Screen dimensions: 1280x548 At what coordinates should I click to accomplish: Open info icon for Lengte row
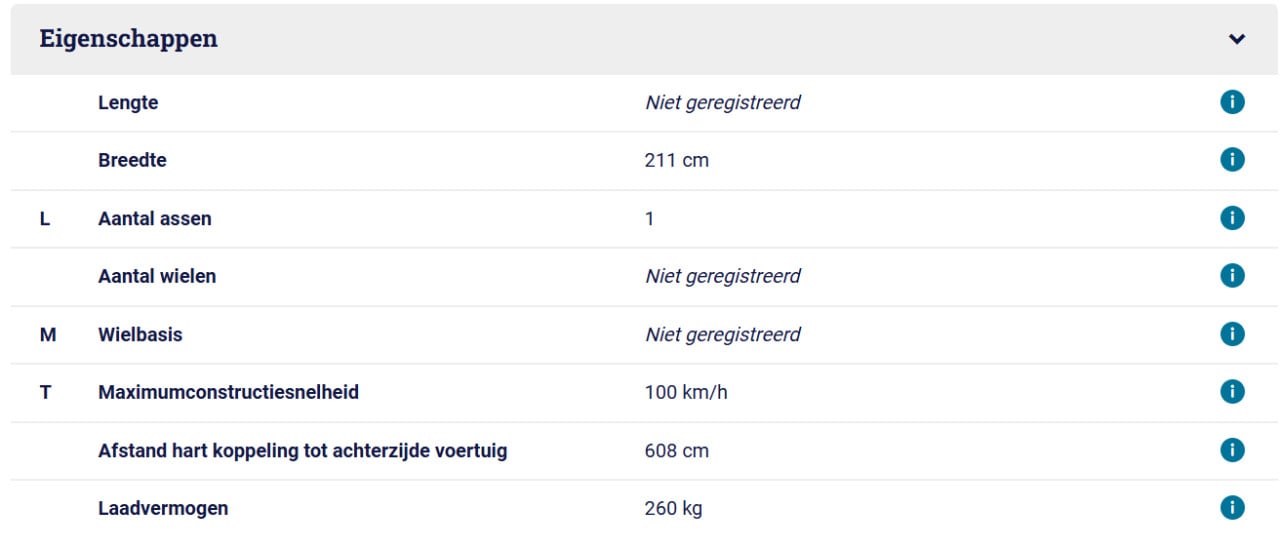[1232, 102]
